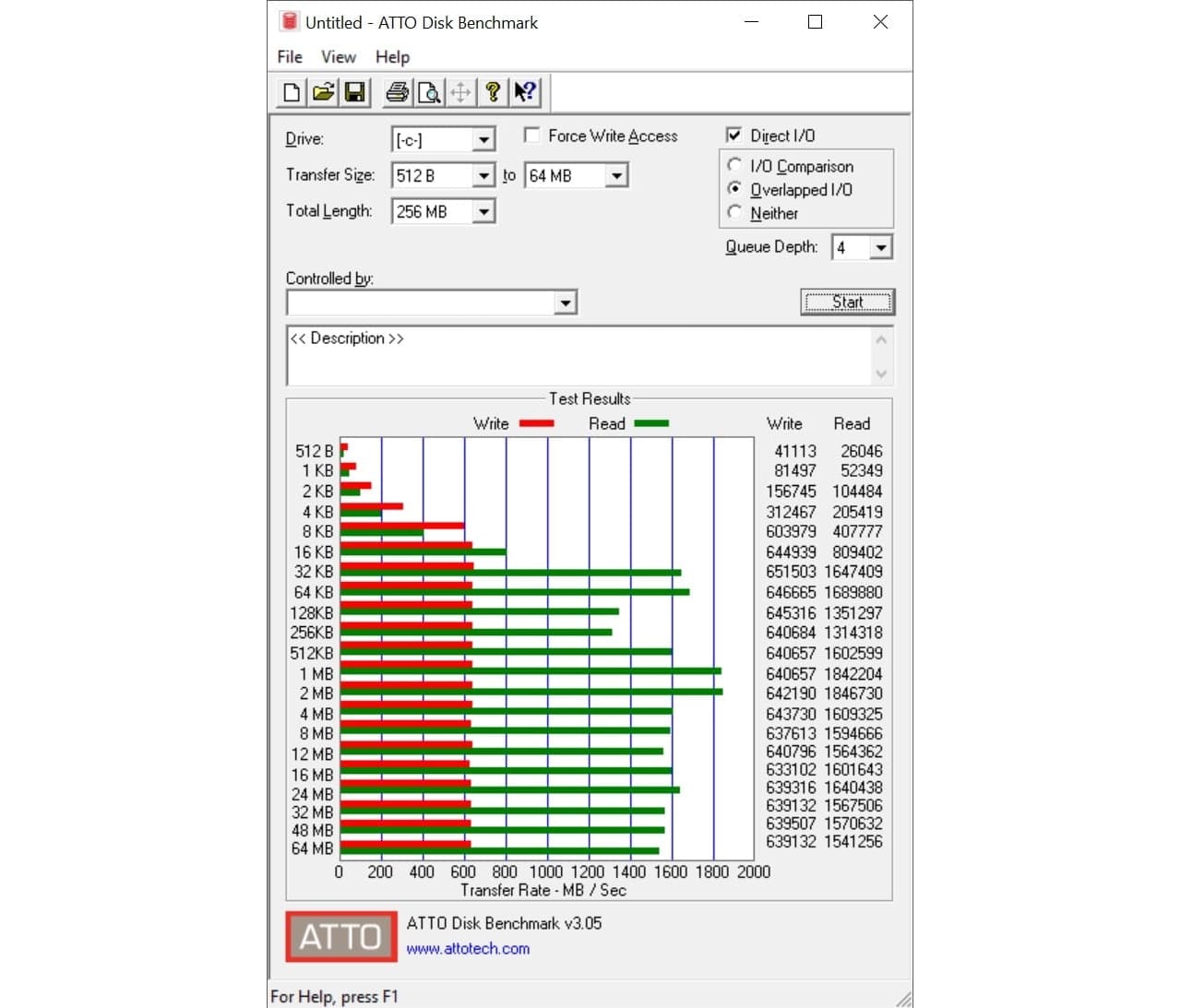Screen dimensions: 1181x1008
Task: Click the 8 KB red write bar
Action: (x=402, y=526)
